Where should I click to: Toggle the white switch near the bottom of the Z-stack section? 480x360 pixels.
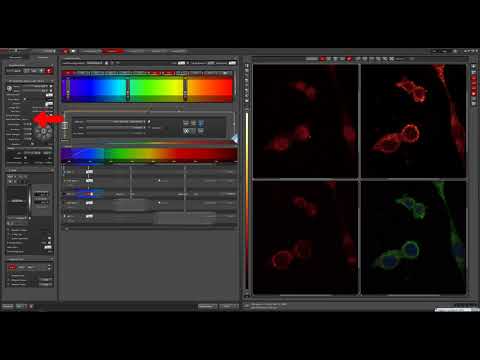tap(48, 247)
